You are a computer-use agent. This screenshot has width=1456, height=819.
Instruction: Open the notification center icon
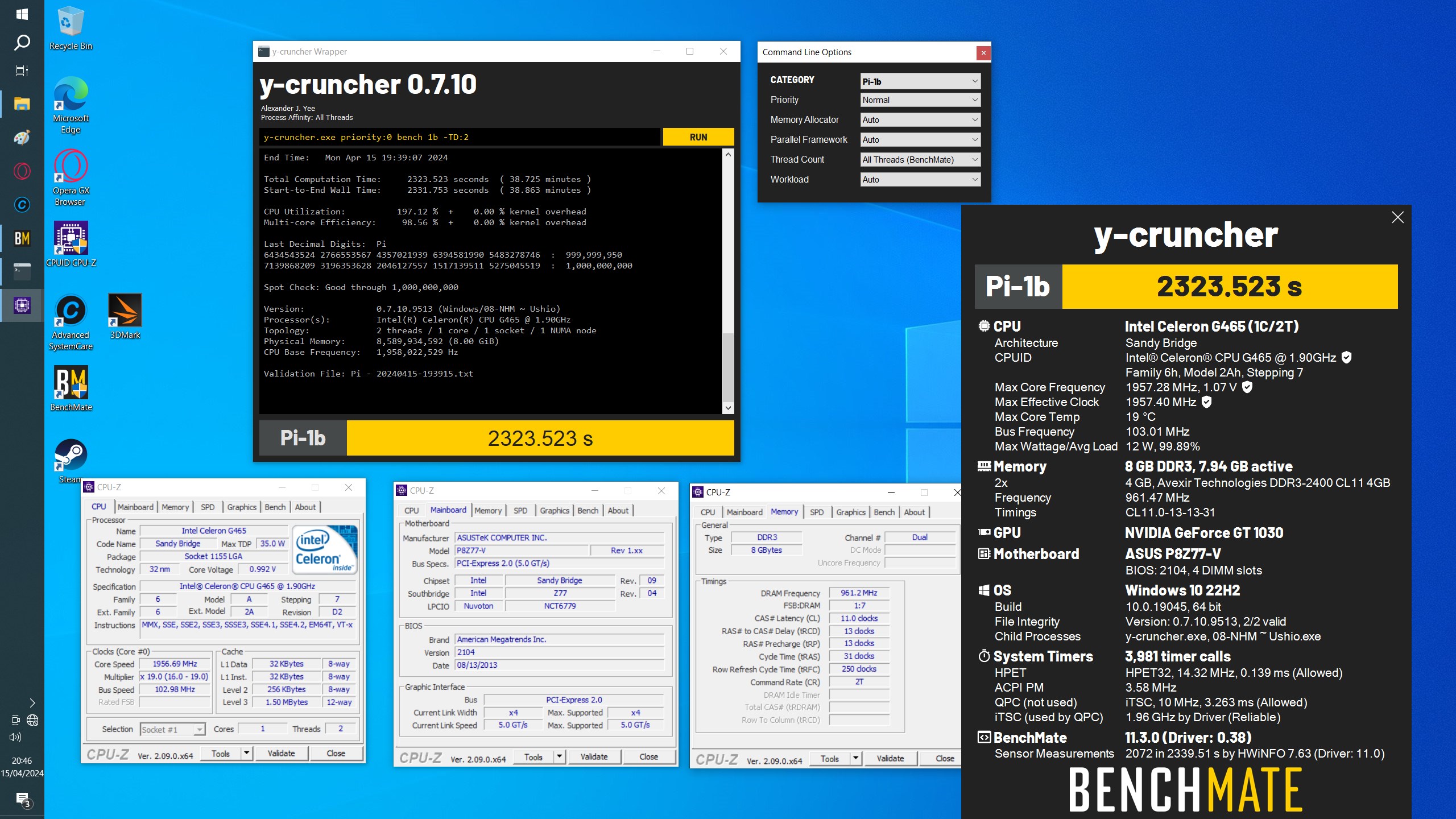[x=22, y=799]
